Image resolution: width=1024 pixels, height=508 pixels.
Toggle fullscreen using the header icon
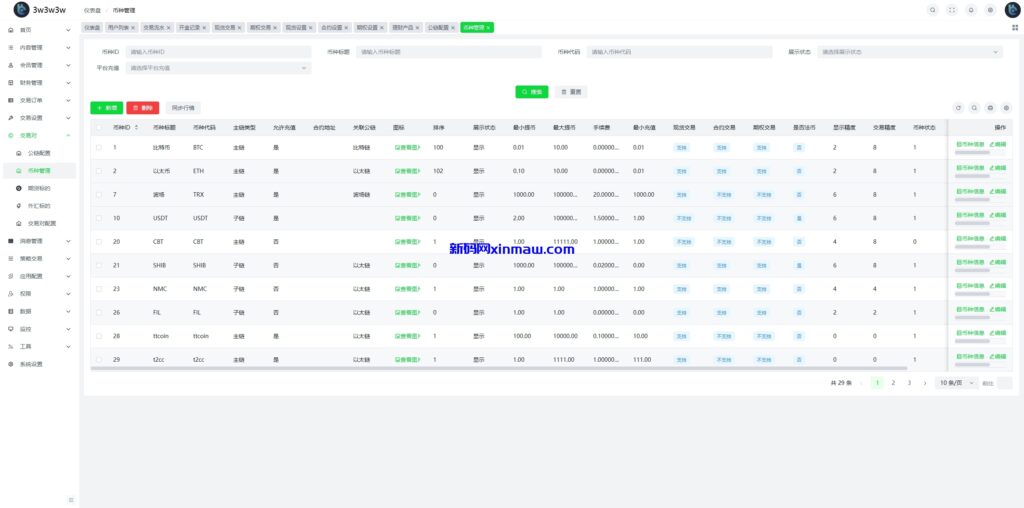(x=952, y=10)
